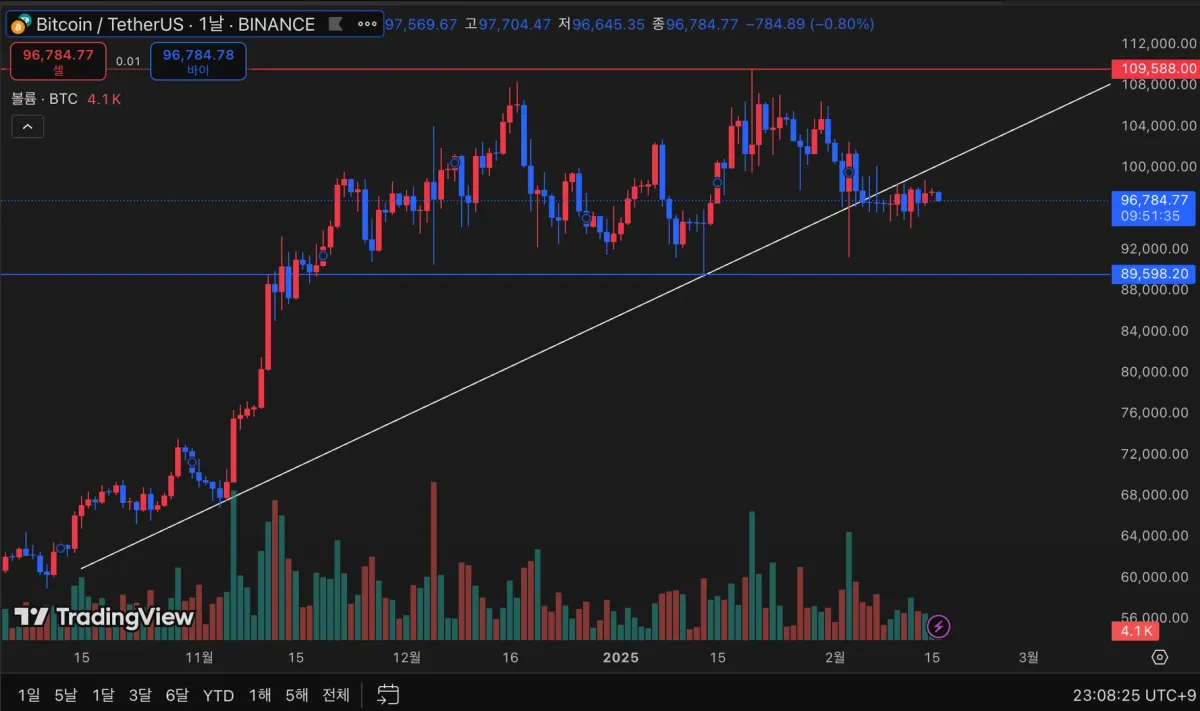Click the blue 89,598.20 price line label

point(1155,274)
